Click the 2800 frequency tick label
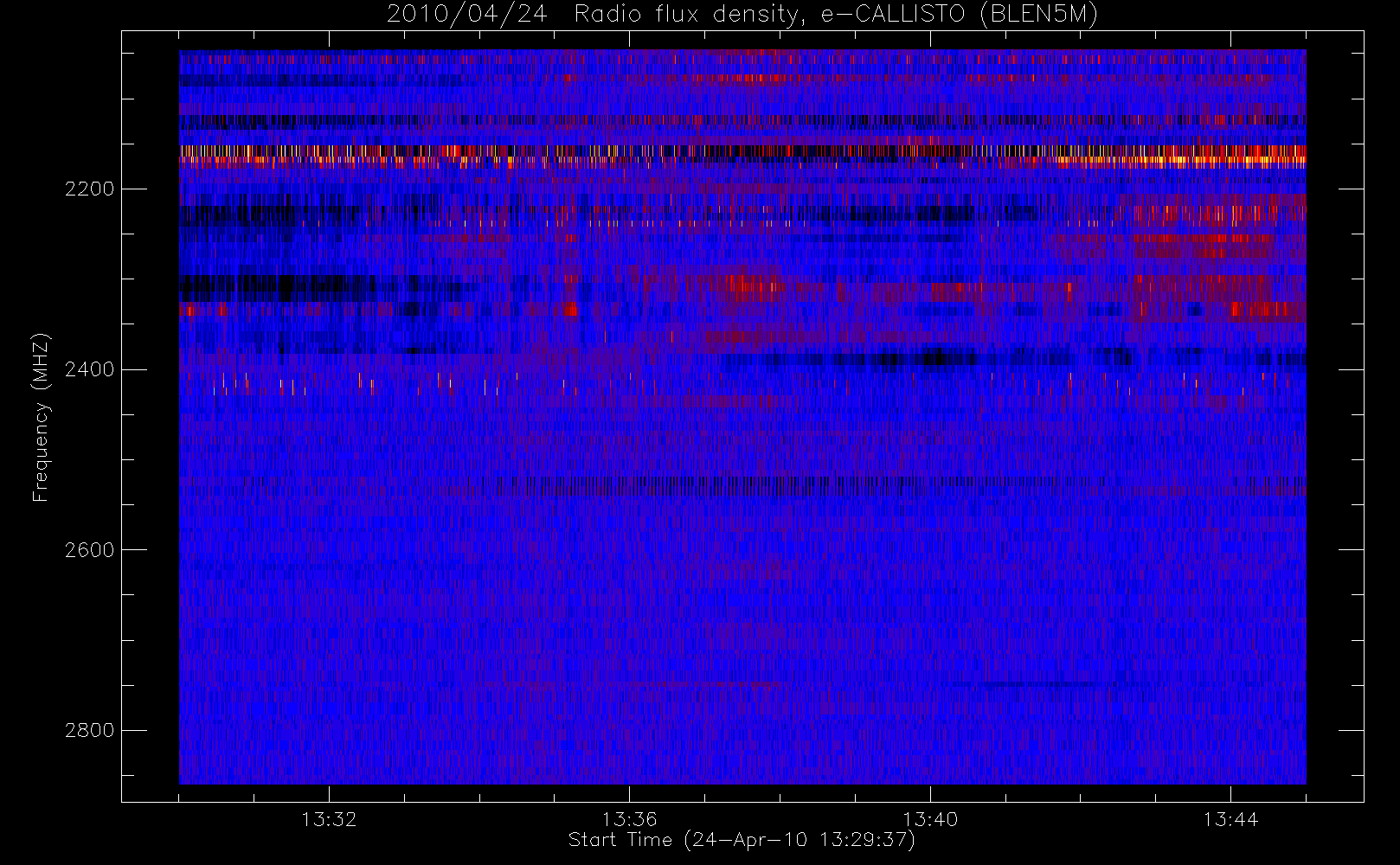This screenshot has height=865, width=1400. [x=89, y=730]
